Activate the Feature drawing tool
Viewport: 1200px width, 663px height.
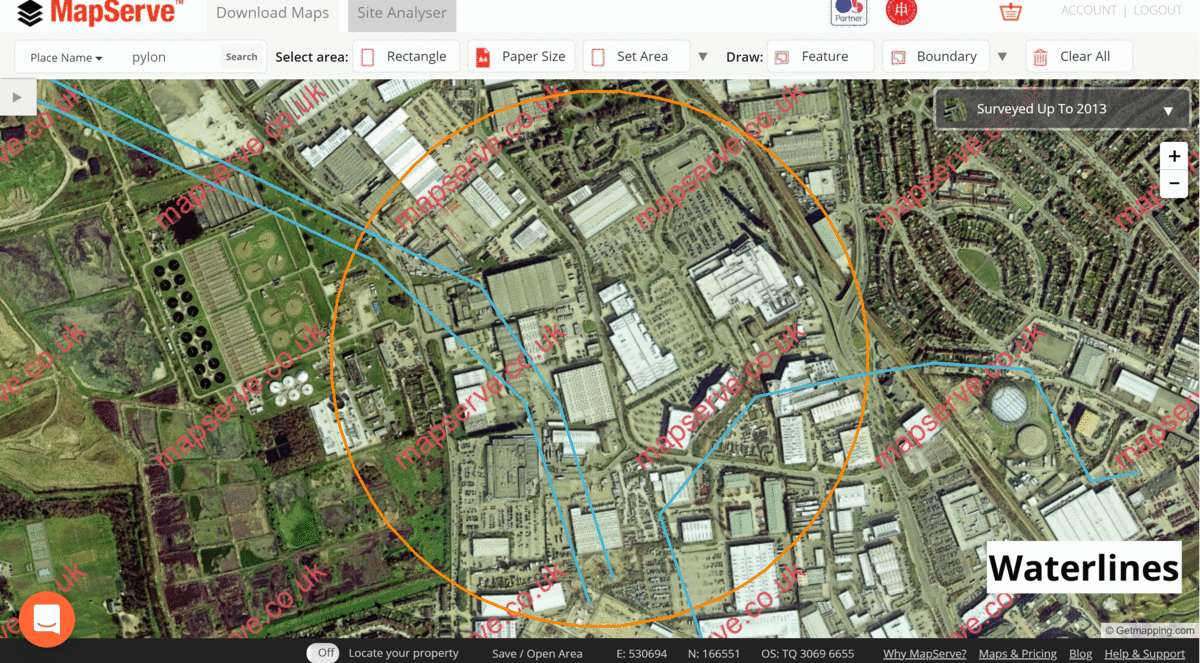point(820,56)
